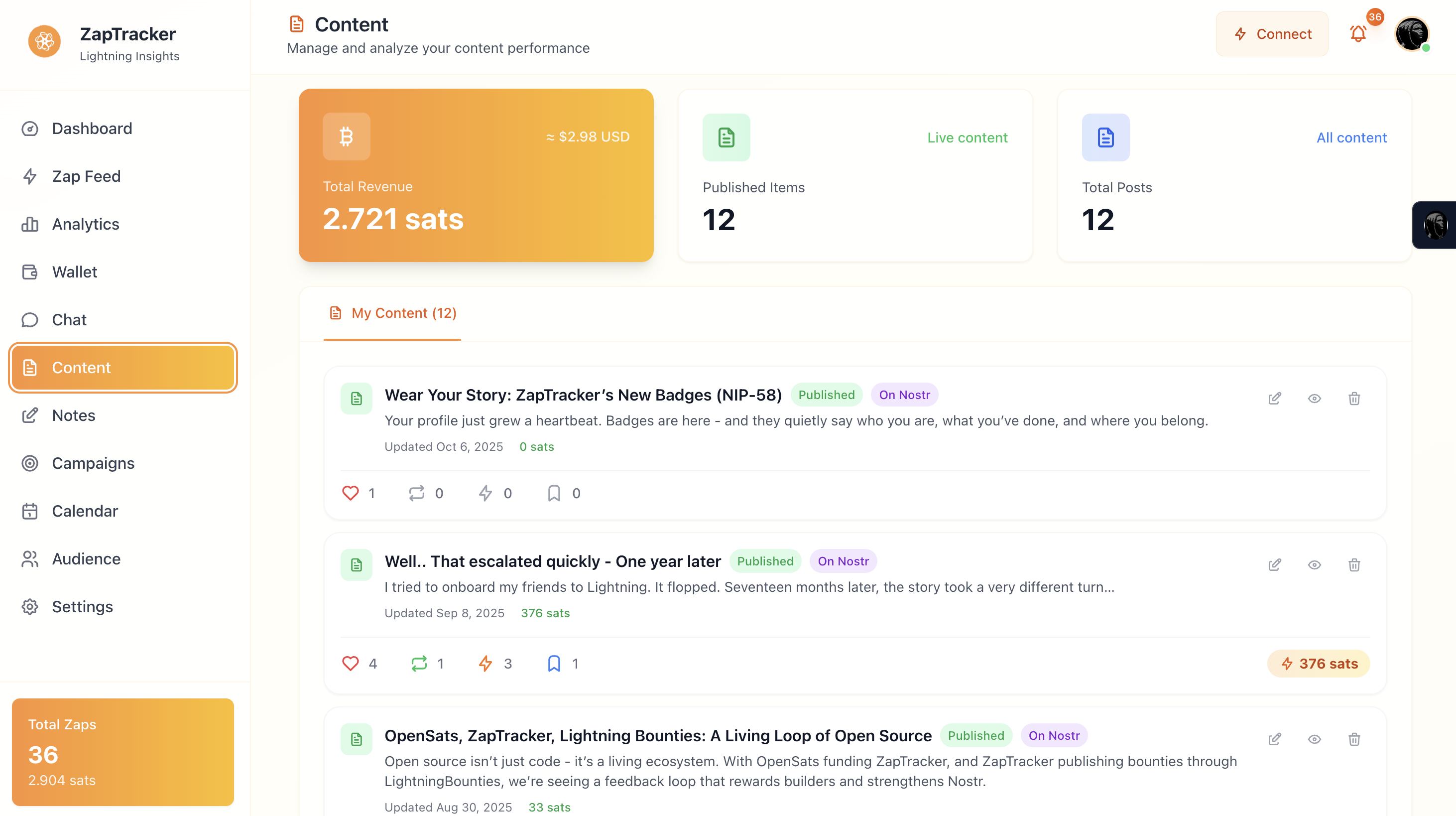View the 'That escalated quickly' post
Image resolution: width=1456 pixels, height=816 pixels.
(x=1314, y=565)
